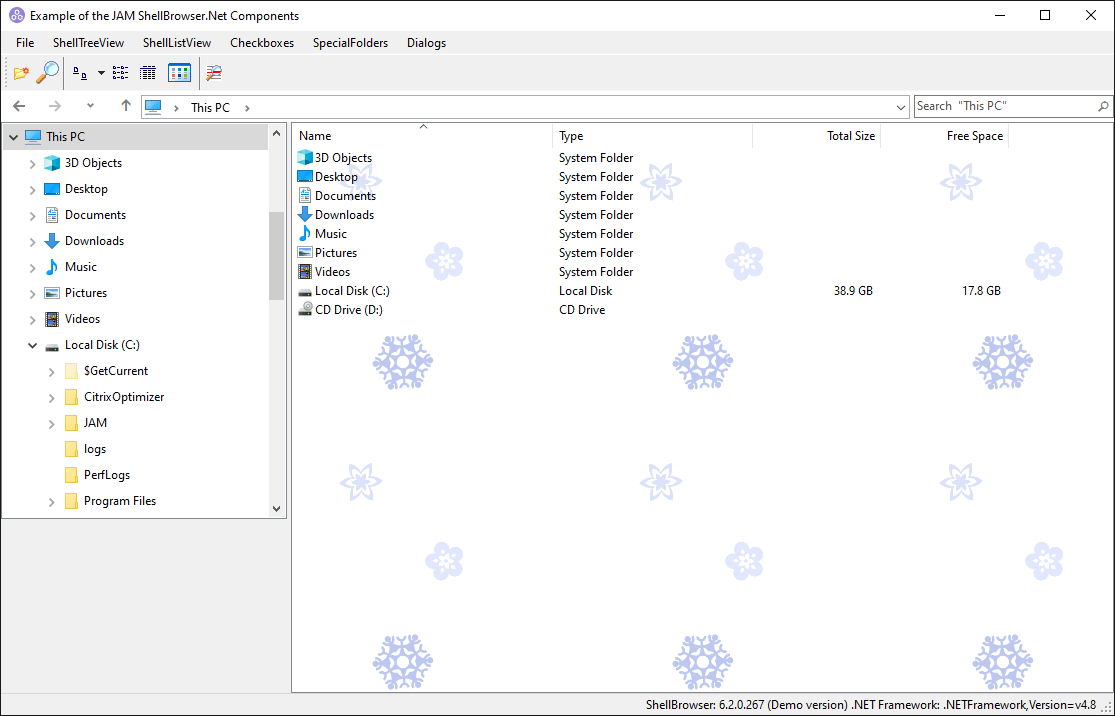Expand the Downloads node in tree
This screenshot has height=716, width=1115.
pyautogui.click(x=33, y=241)
